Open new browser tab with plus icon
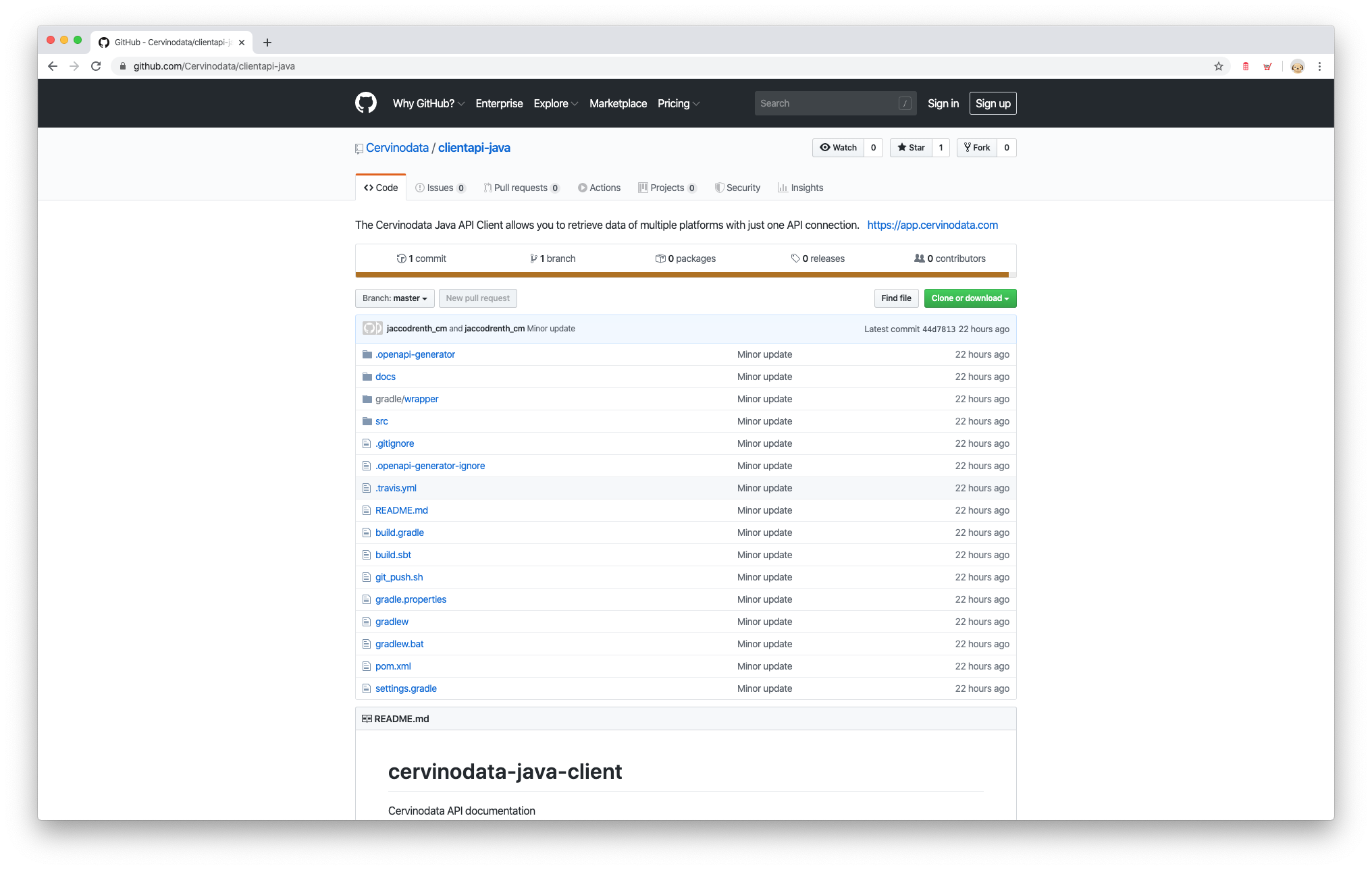The image size is (1372, 870). point(267,43)
